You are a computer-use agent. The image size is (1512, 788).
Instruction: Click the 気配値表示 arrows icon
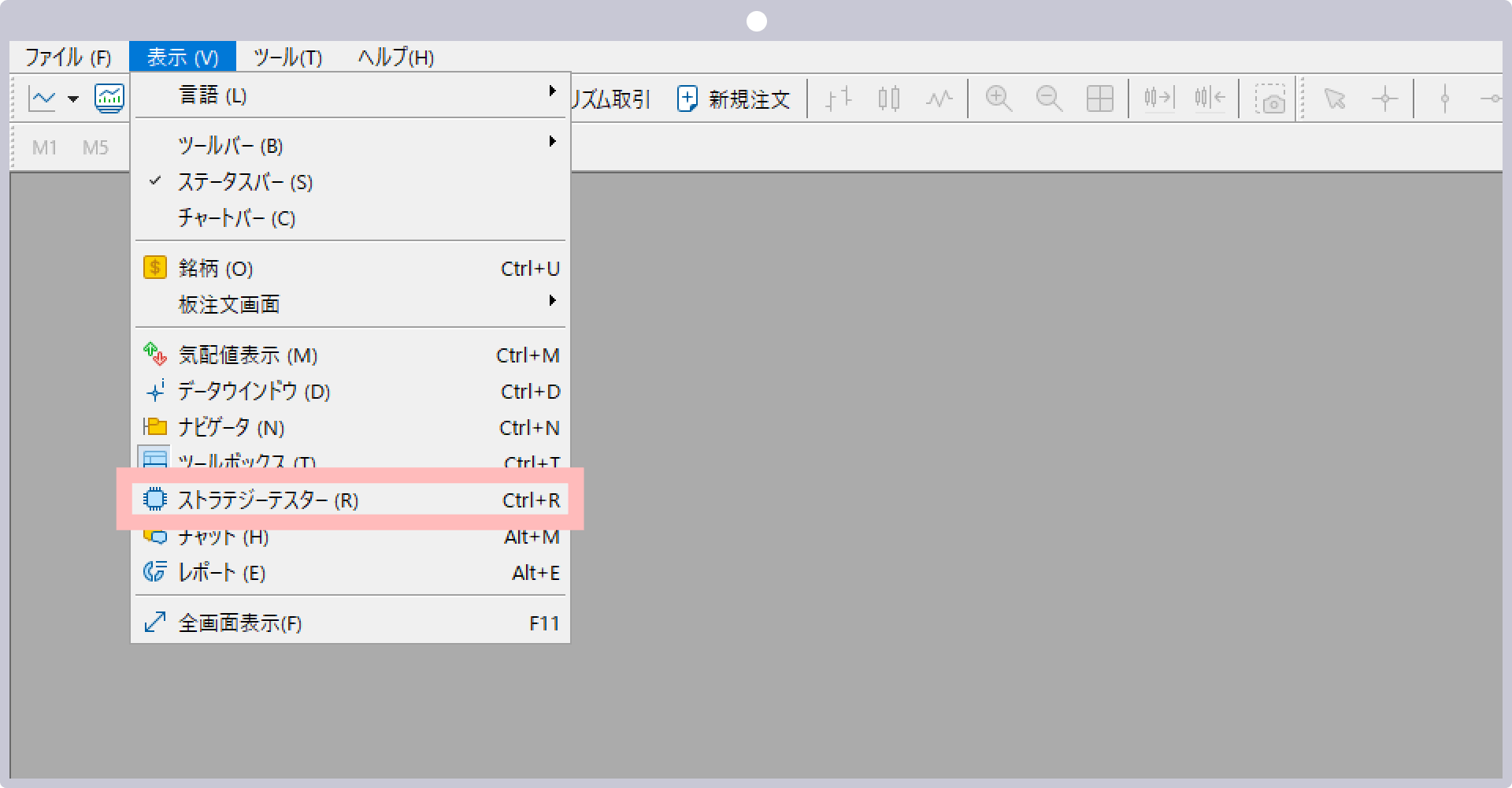coord(155,355)
